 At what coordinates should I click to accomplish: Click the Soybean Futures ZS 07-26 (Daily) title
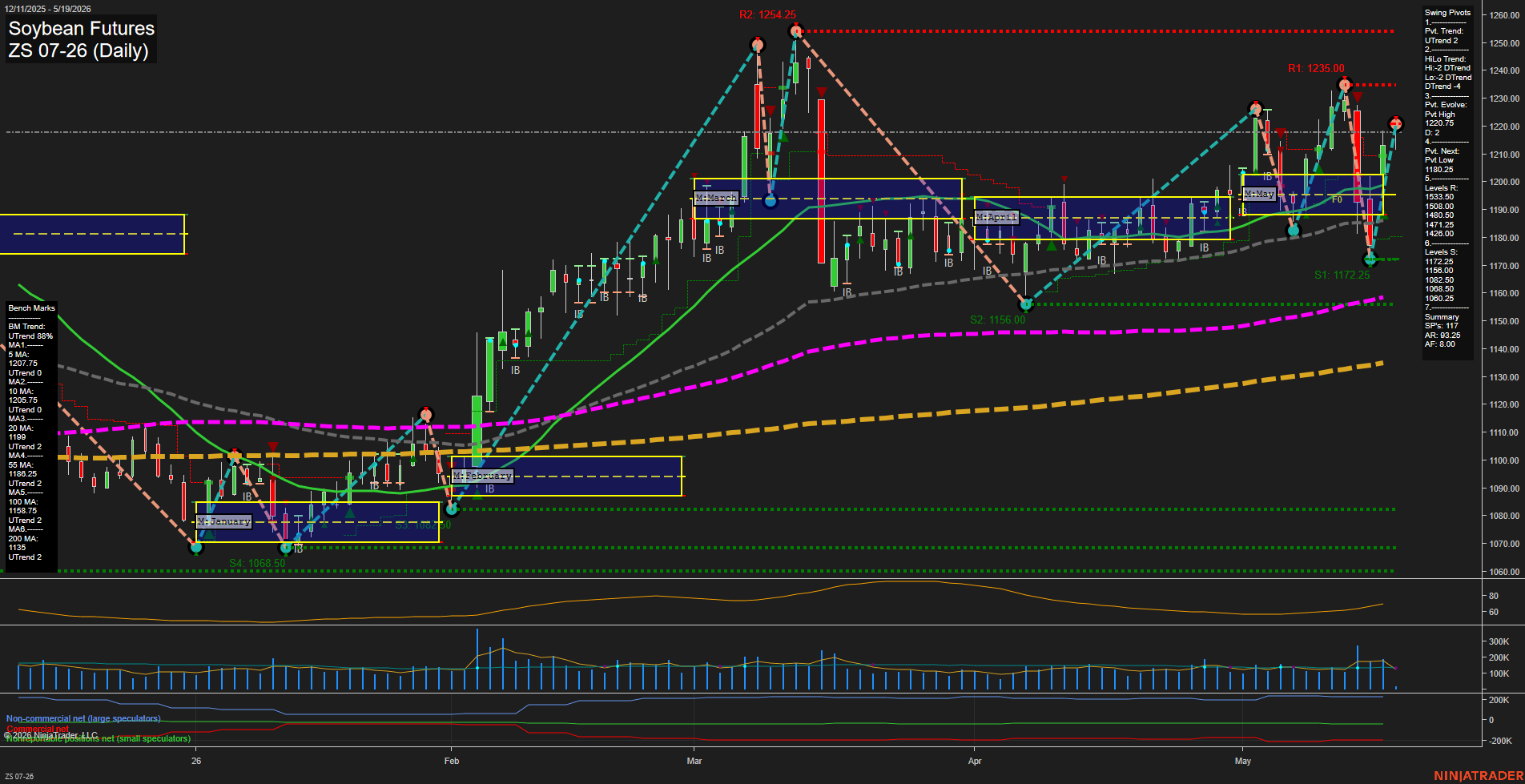tap(81, 39)
